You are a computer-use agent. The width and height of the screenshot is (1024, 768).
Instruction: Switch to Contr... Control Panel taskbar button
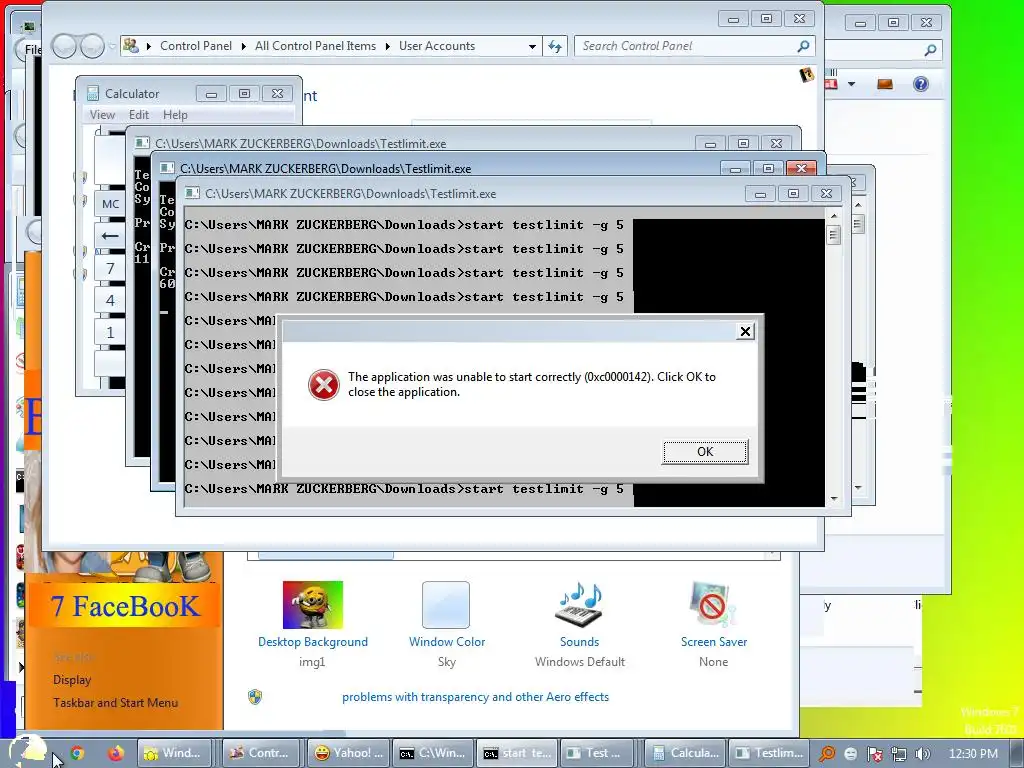[261, 753]
